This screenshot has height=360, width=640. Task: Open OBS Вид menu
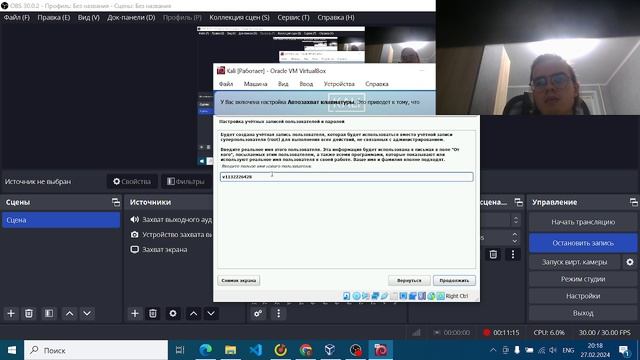pos(89,18)
